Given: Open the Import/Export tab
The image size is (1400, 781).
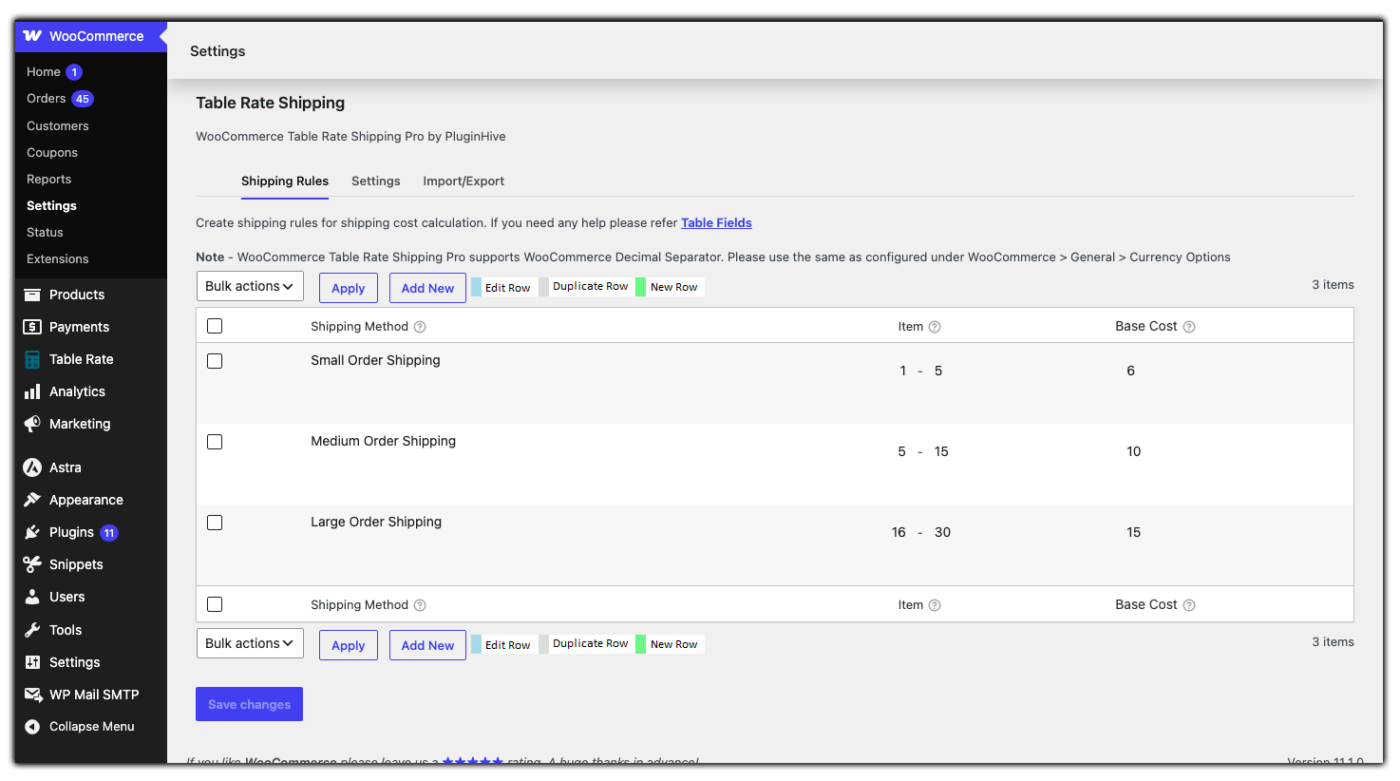Looking at the screenshot, I should (x=463, y=181).
